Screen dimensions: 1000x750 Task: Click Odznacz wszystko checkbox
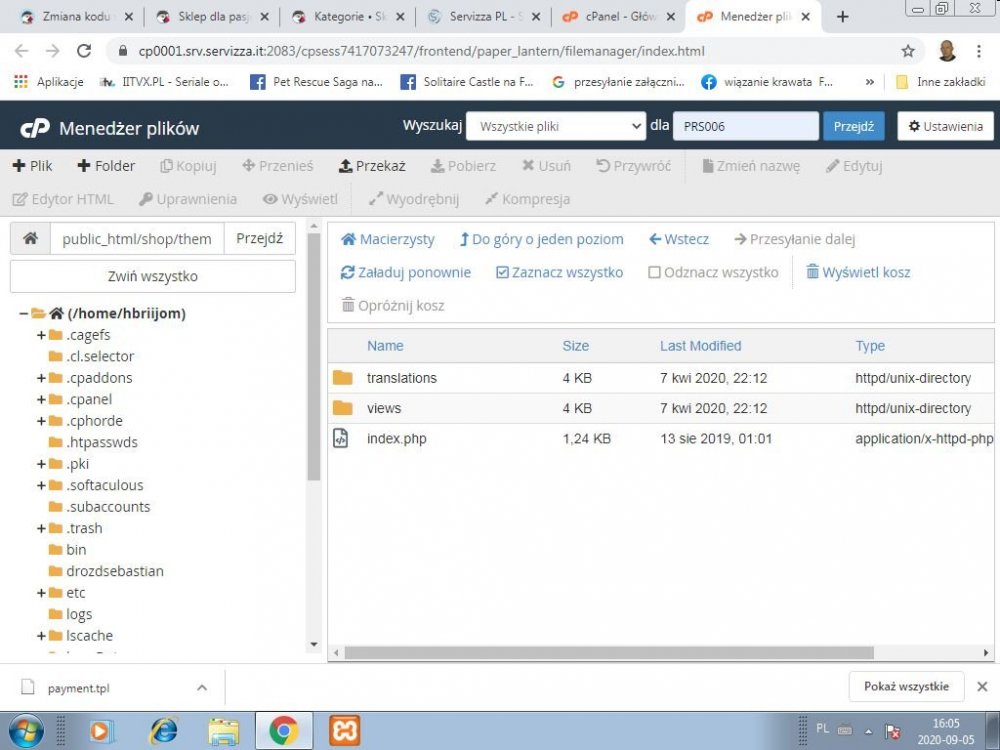pos(654,272)
